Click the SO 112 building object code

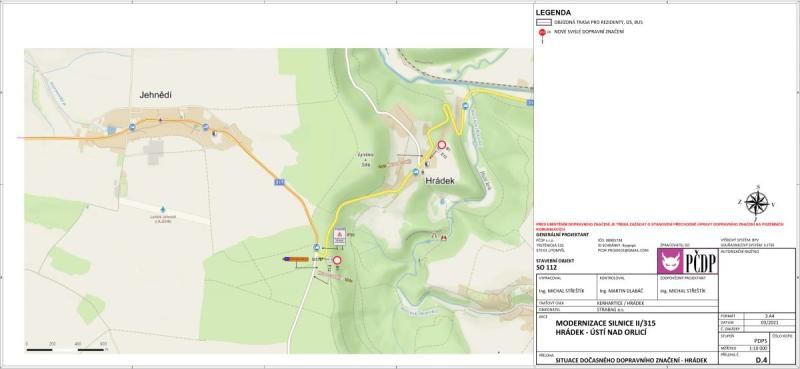coord(546,267)
